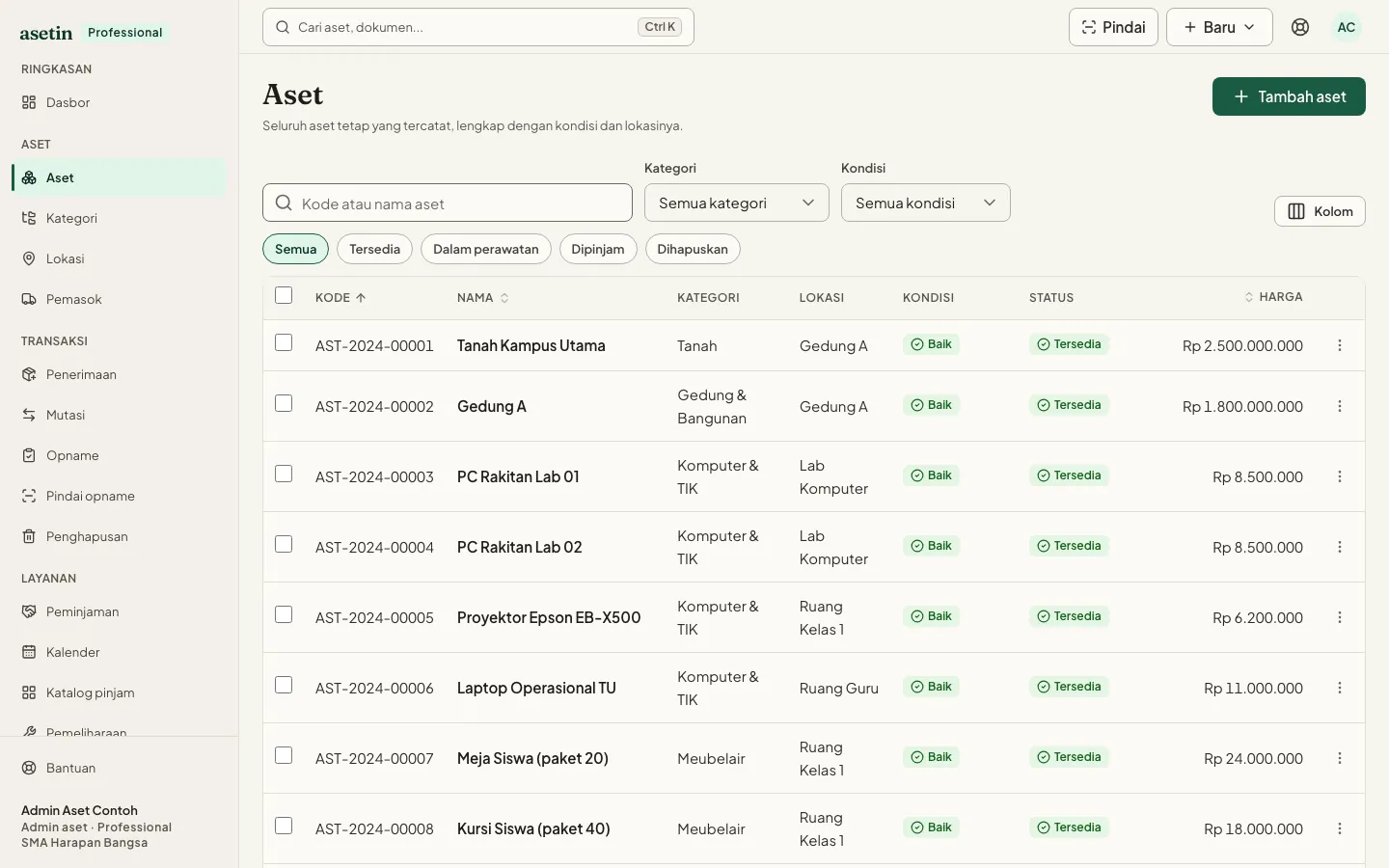Viewport: 1389px width, 868px height.
Task: Open row actions for Gedung A asset
Action: click(x=1340, y=406)
